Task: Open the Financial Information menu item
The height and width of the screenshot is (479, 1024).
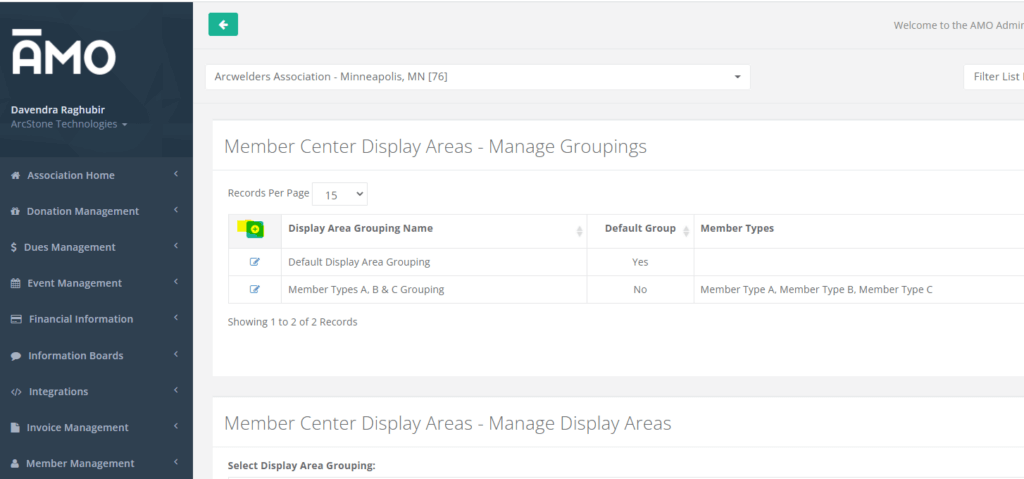Action: pyautogui.click(x=81, y=319)
